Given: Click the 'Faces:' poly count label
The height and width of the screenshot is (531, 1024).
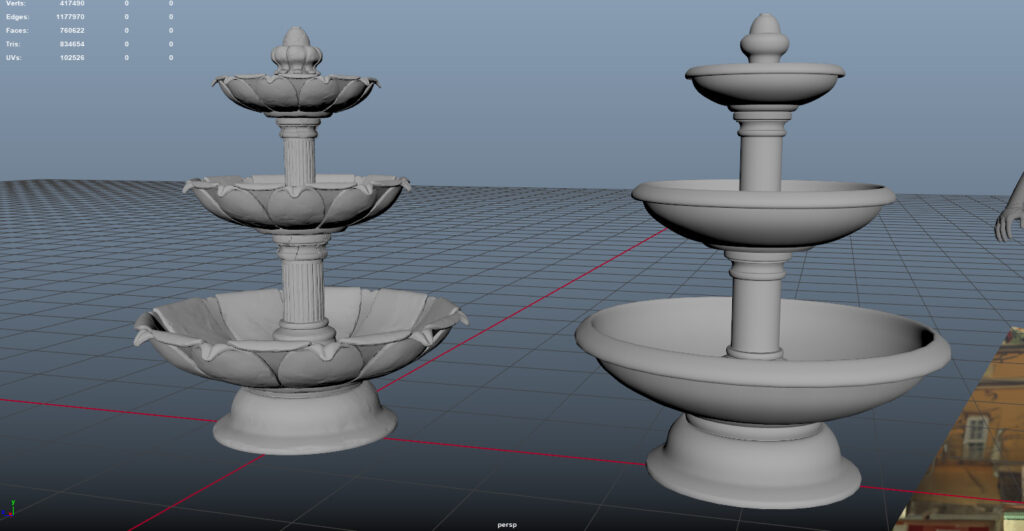Looking at the screenshot, I should click(18, 31).
